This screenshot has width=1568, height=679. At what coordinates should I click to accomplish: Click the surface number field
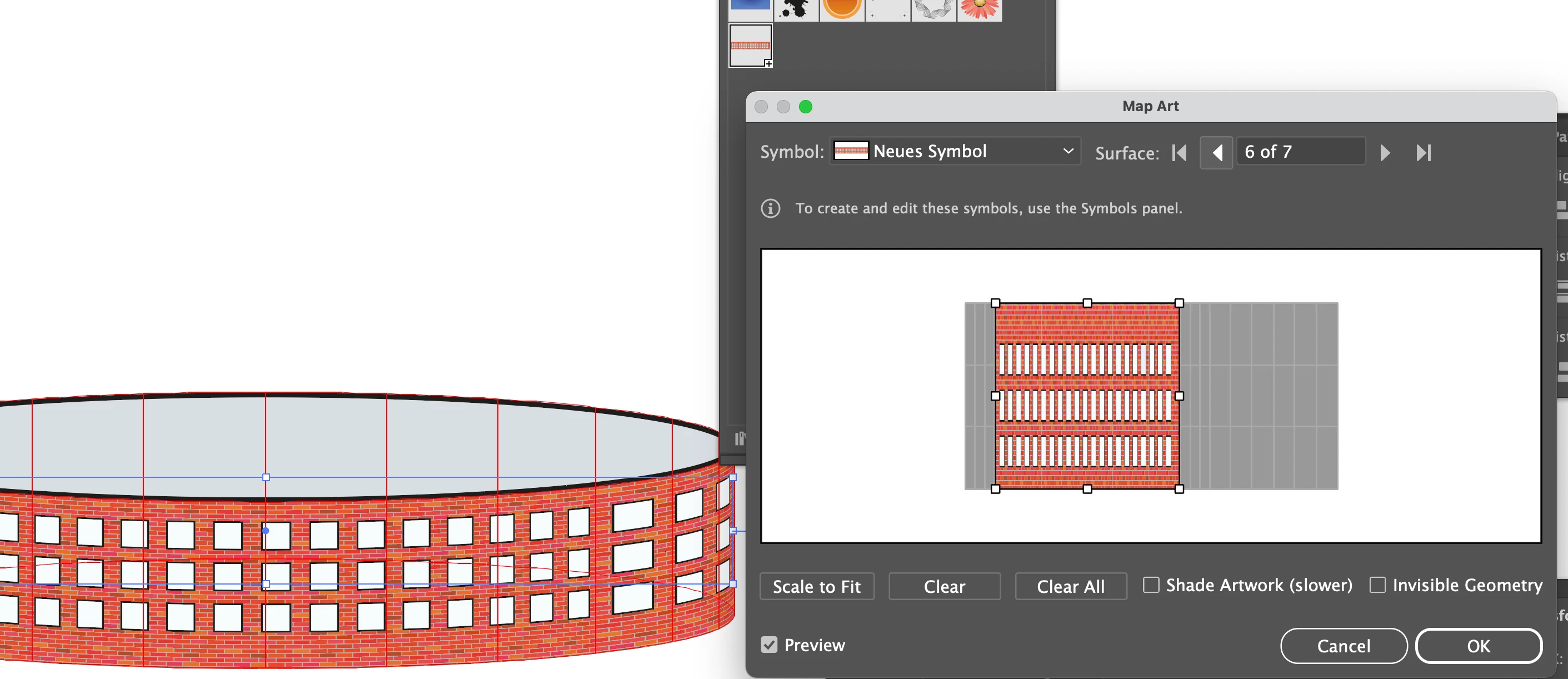[x=1300, y=152]
